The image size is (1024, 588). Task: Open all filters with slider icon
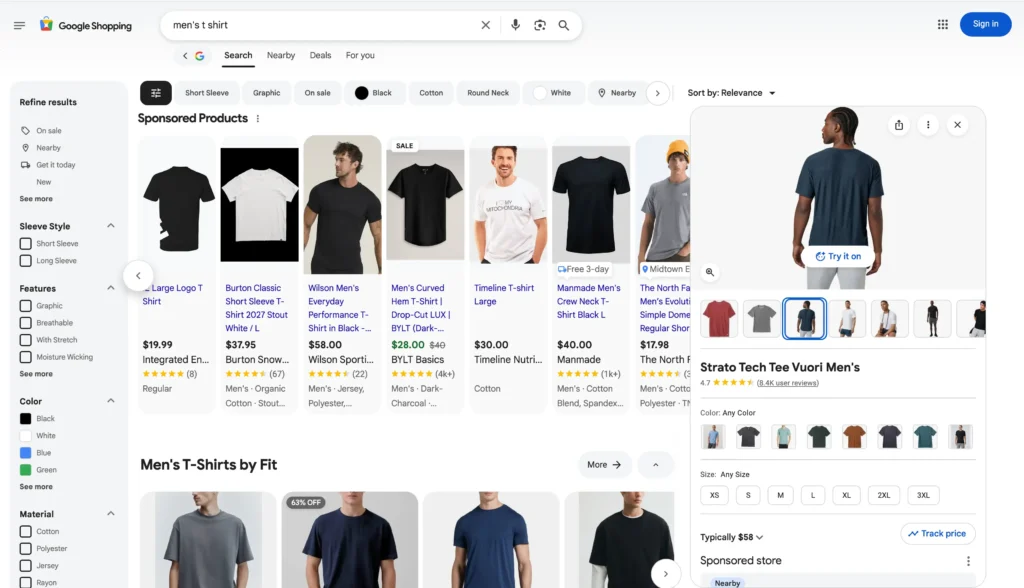pyautogui.click(x=155, y=93)
